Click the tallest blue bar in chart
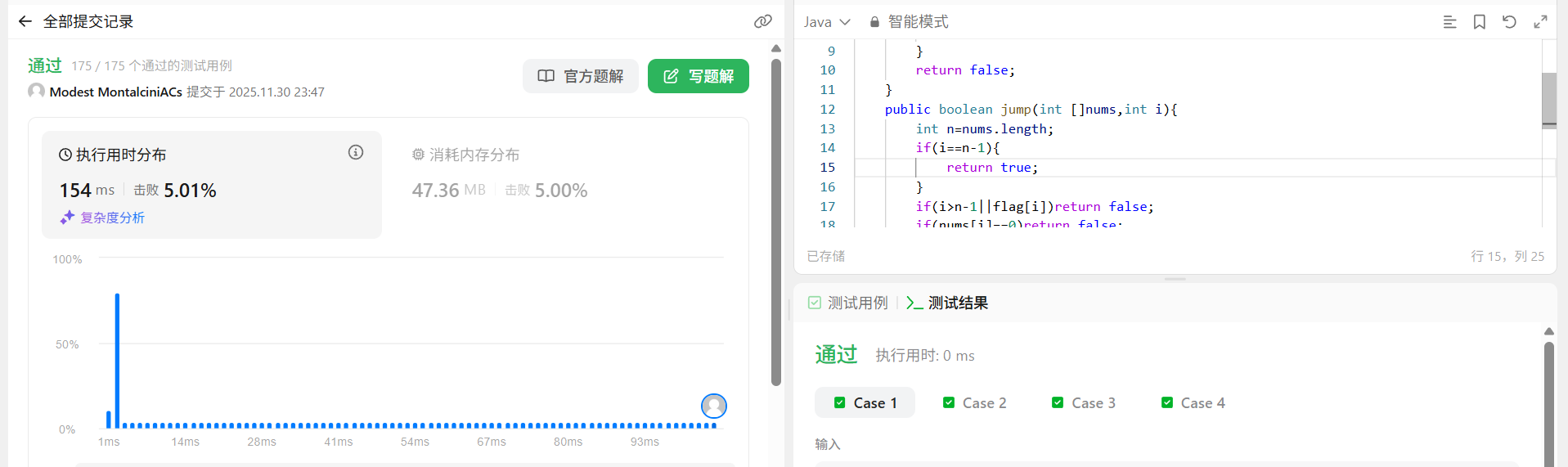1568x467 pixels. click(117, 360)
